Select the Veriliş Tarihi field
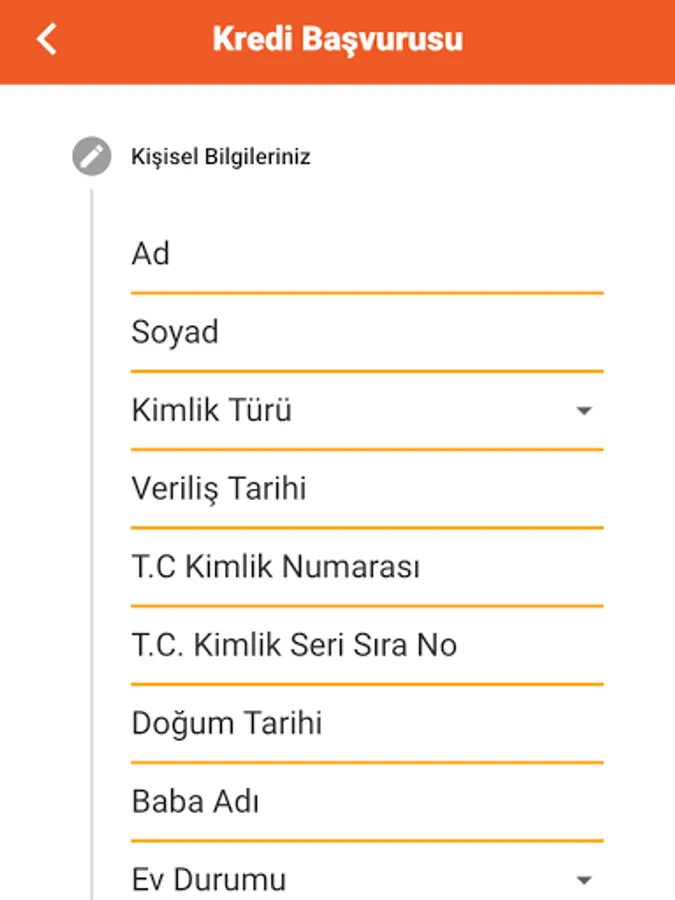 coord(366,489)
